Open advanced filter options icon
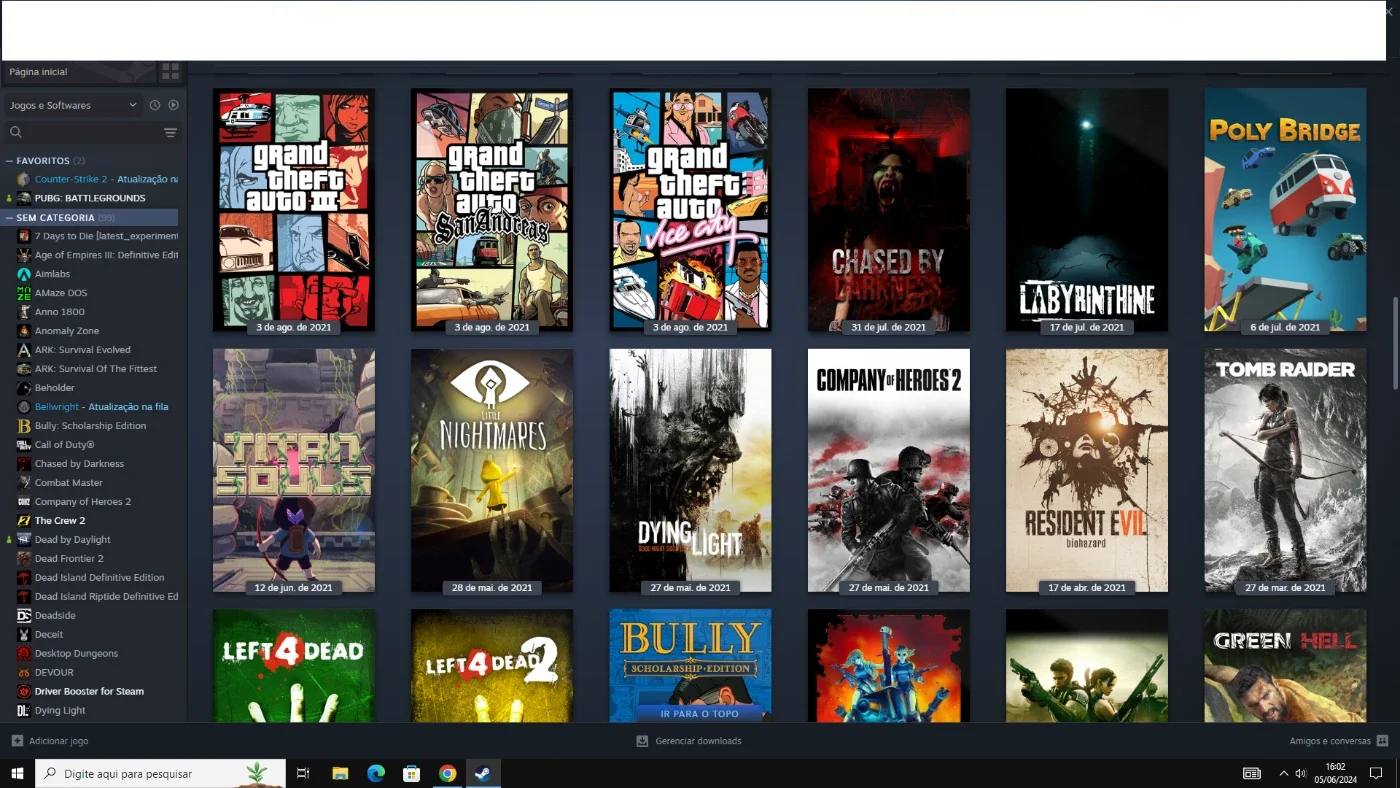Image resolution: width=1400 pixels, height=788 pixels. coord(171,132)
